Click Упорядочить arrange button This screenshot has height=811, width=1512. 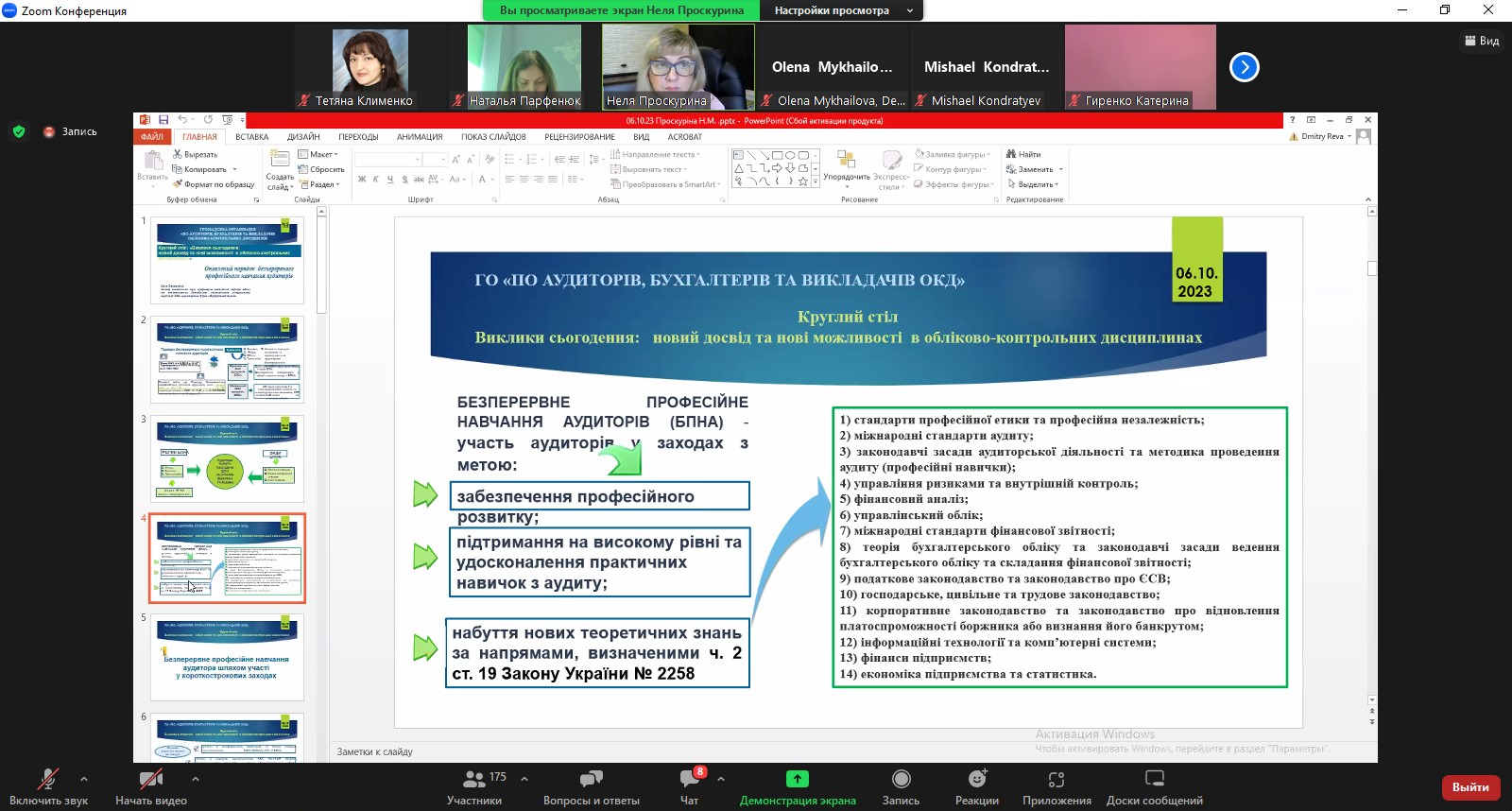point(847,168)
